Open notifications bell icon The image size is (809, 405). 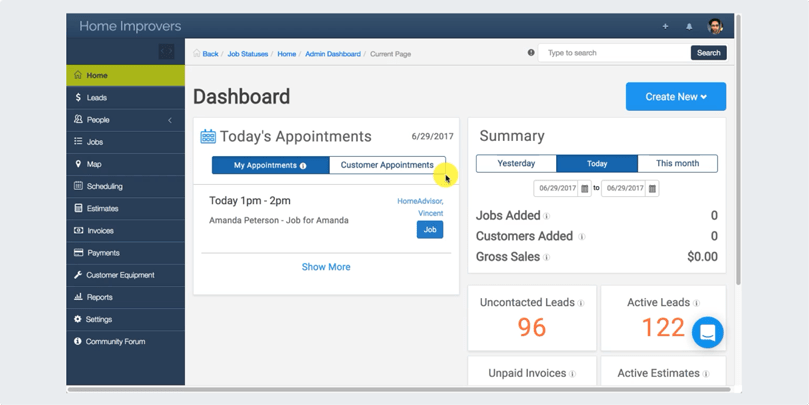coord(689,26)
